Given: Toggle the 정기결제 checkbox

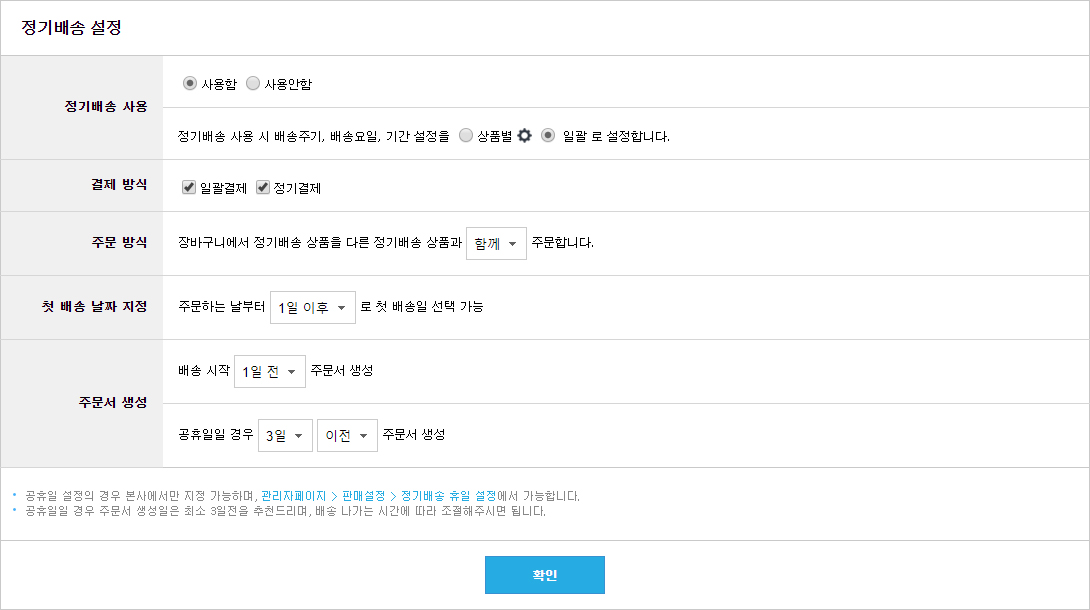Looking at the screenshot, I should 263,188.
